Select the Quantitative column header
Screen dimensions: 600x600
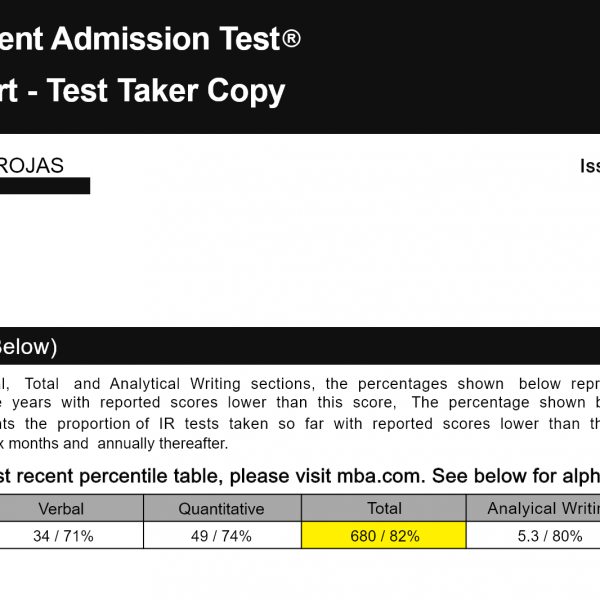pyautogui.click(x=221, y=508)
